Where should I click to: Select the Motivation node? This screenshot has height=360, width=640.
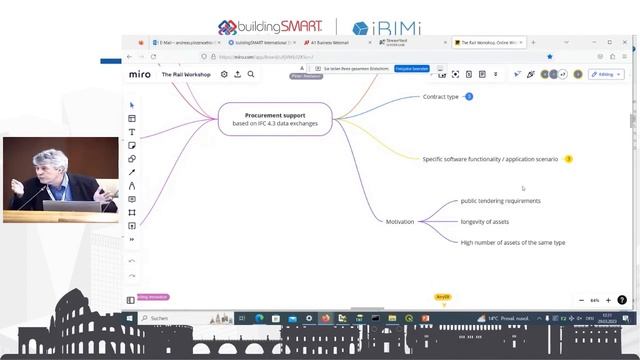400,222
